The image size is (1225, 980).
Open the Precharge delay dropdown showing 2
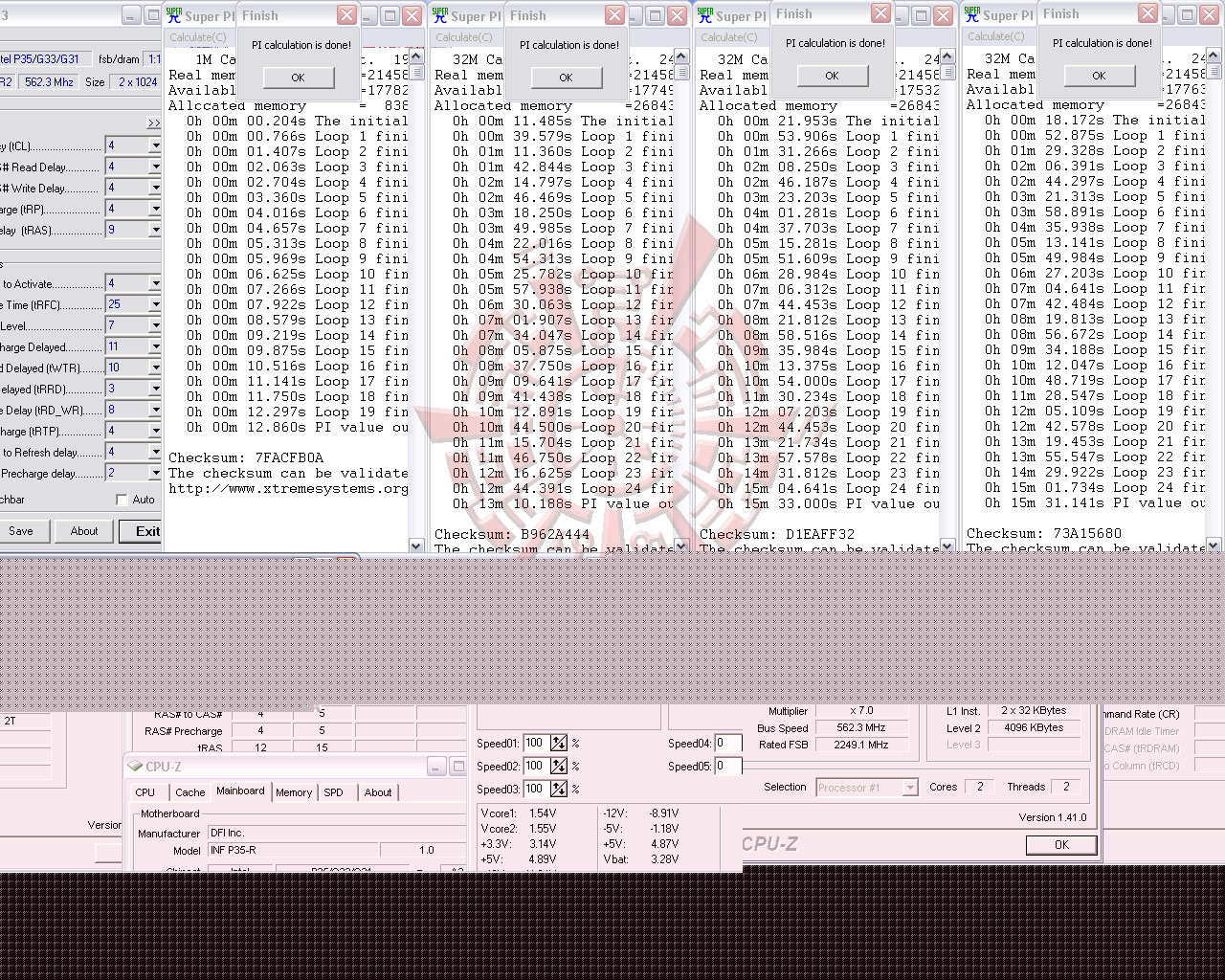pyautogui.click(x=155, y=473)
